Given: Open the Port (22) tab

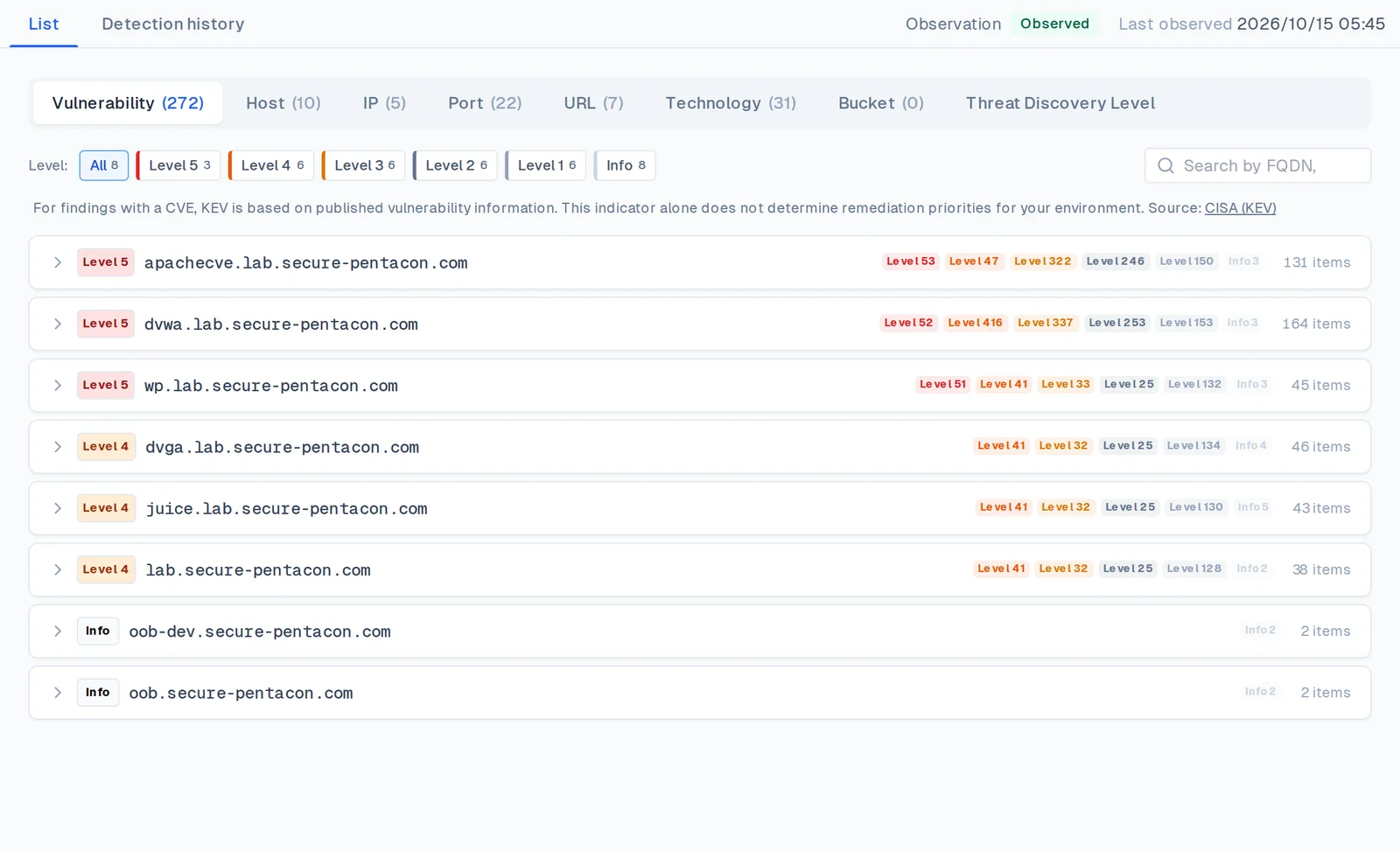Looking at the screenshot, I should 485,103.
